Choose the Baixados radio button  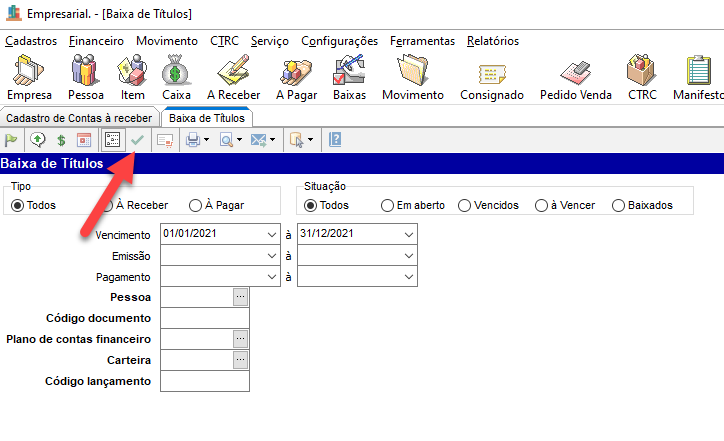[619, 205]
